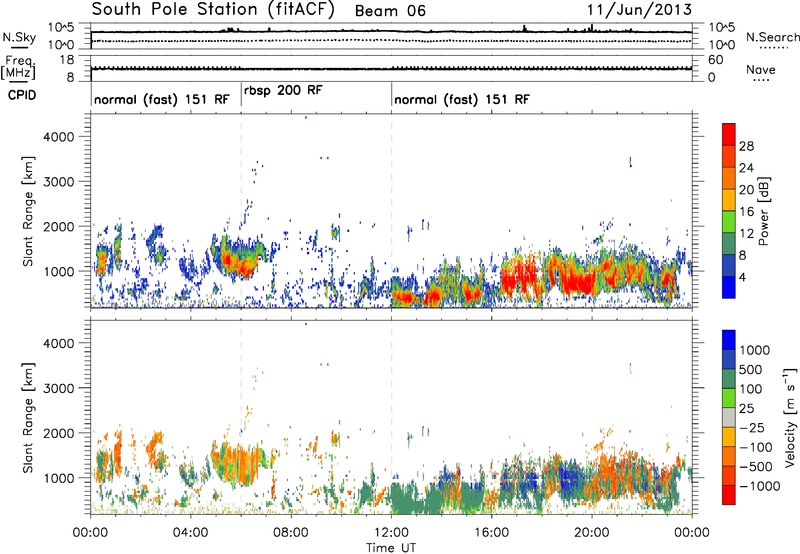Click the '2000' tick in the velocity panel
This screenshot has width=800, height=554.
point(59,433)
